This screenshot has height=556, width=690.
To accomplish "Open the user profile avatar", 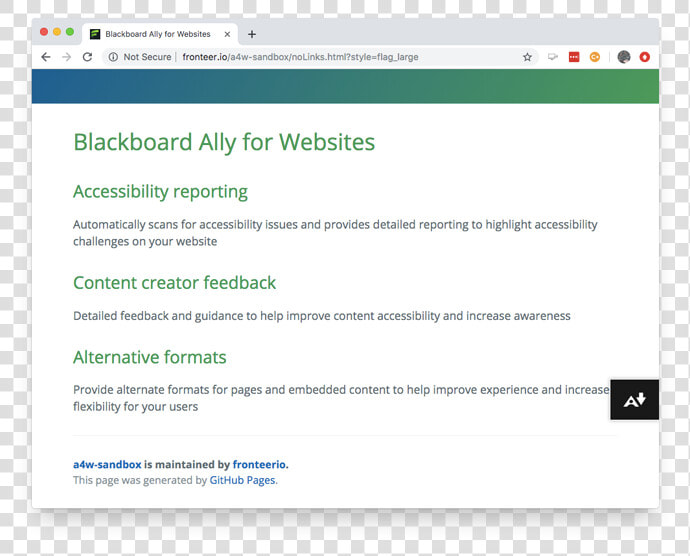I will coord(624,57).
